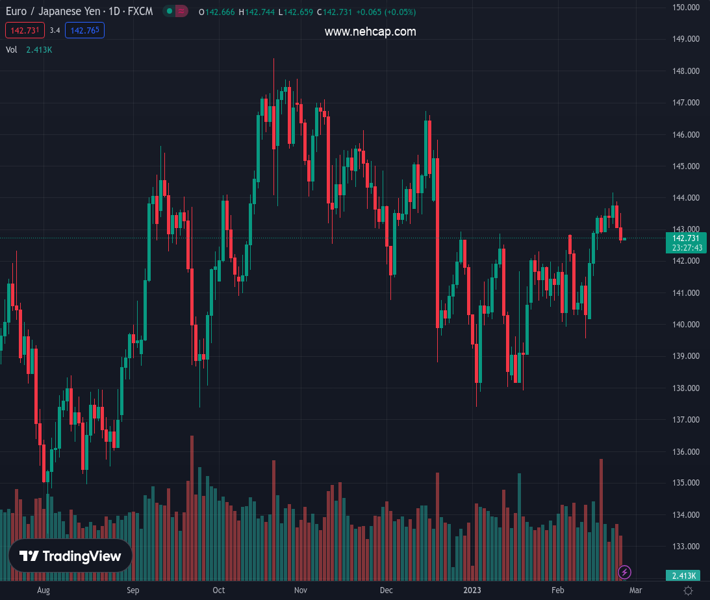The width and height of the screenshot is (710, 600).
Task: Click the 3.4 spread value between prices
Action: coord(54,31)
